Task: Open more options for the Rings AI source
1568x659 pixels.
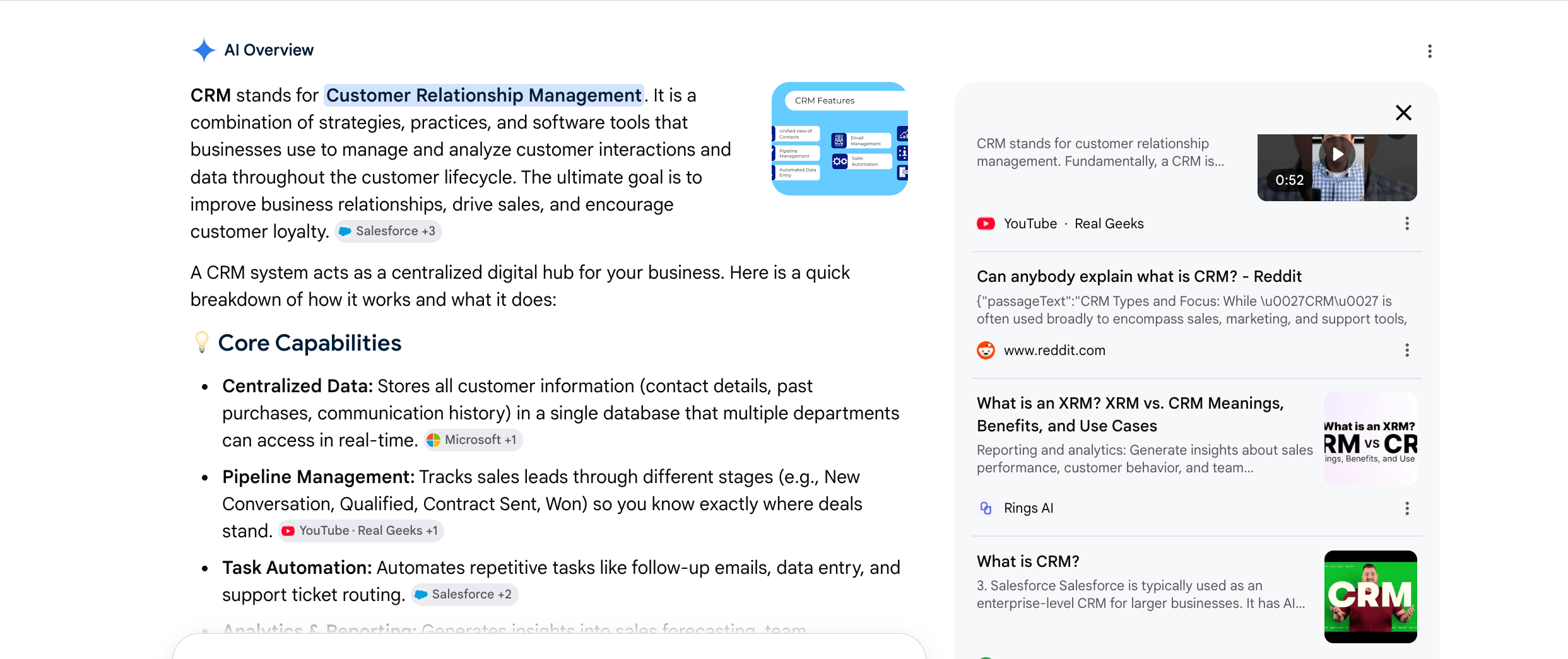Action: click(x=1407, y=508)
